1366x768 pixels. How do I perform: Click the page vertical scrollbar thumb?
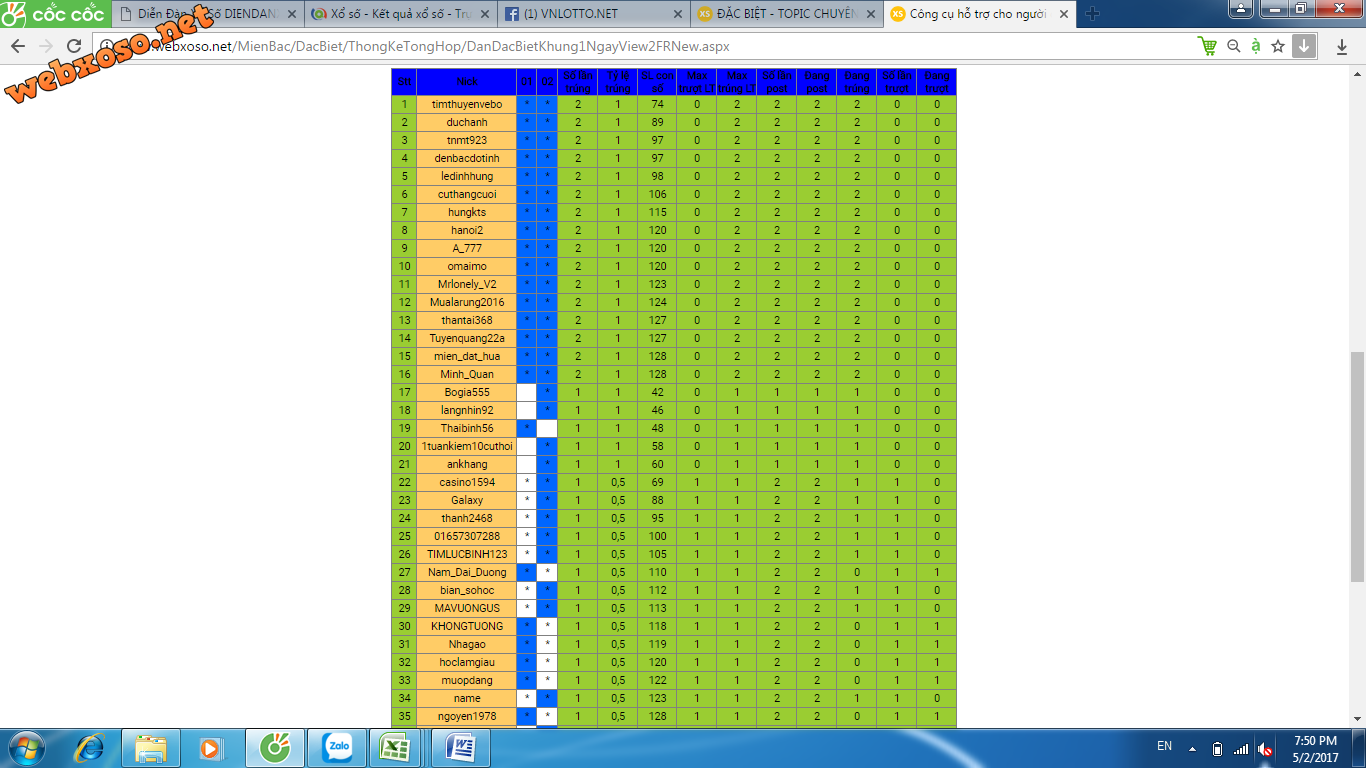coord(1357,465)
